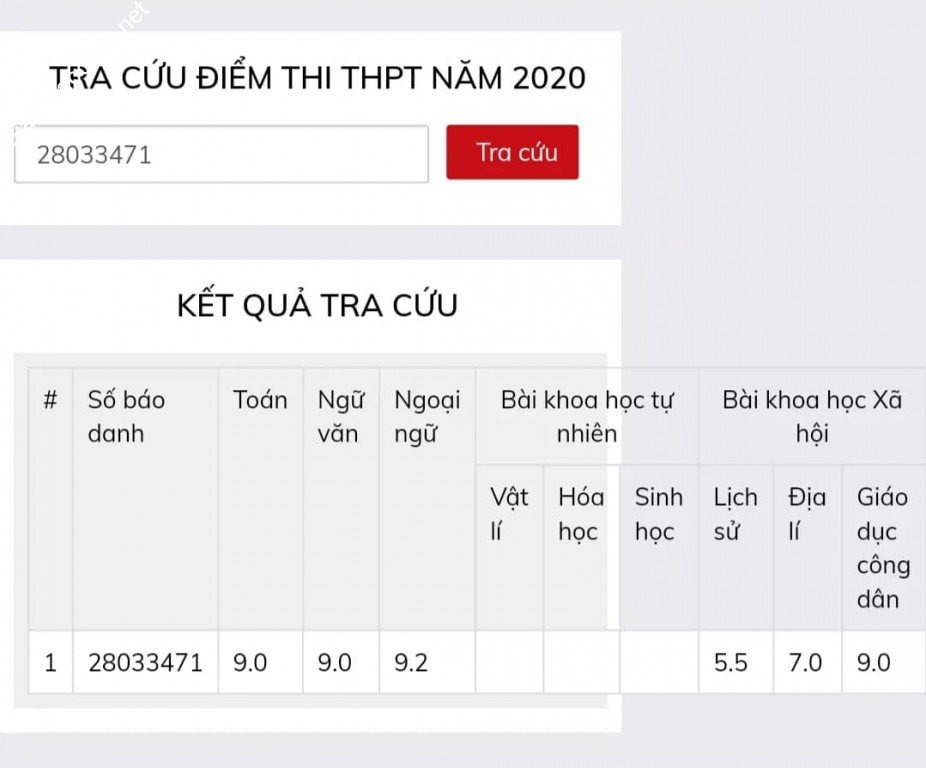This screenshot has width=926, height=768.
Task: Select the Địa lí score 7.0
Action: [805, 662]
